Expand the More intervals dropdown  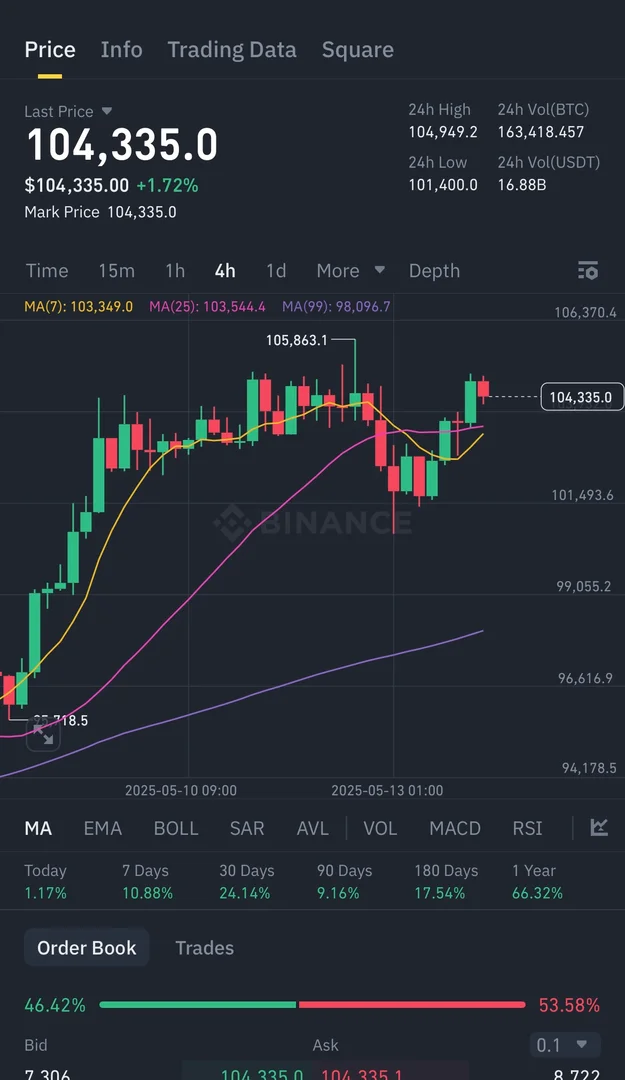(350, 271)
